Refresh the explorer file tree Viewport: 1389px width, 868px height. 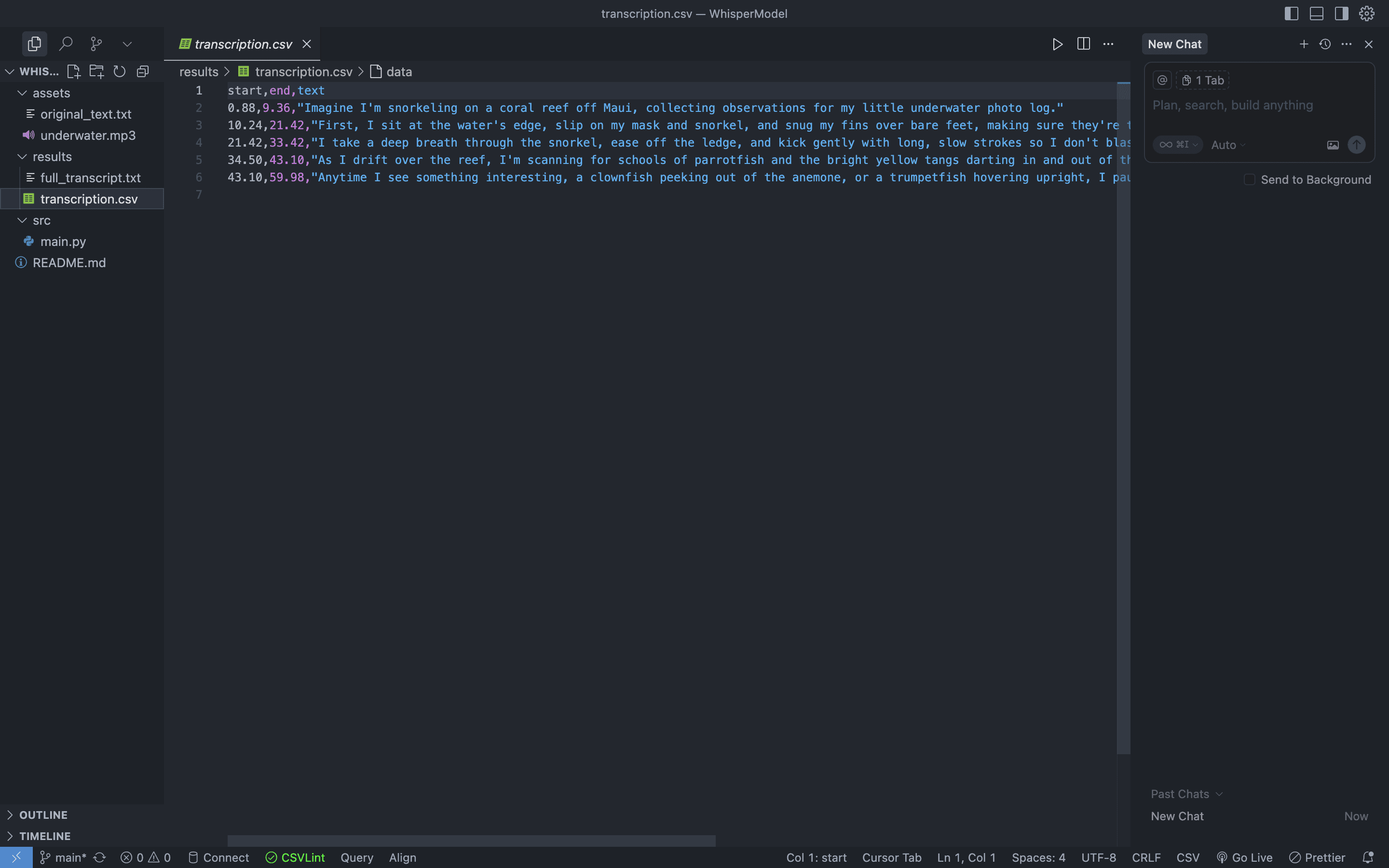coord(120,71)
